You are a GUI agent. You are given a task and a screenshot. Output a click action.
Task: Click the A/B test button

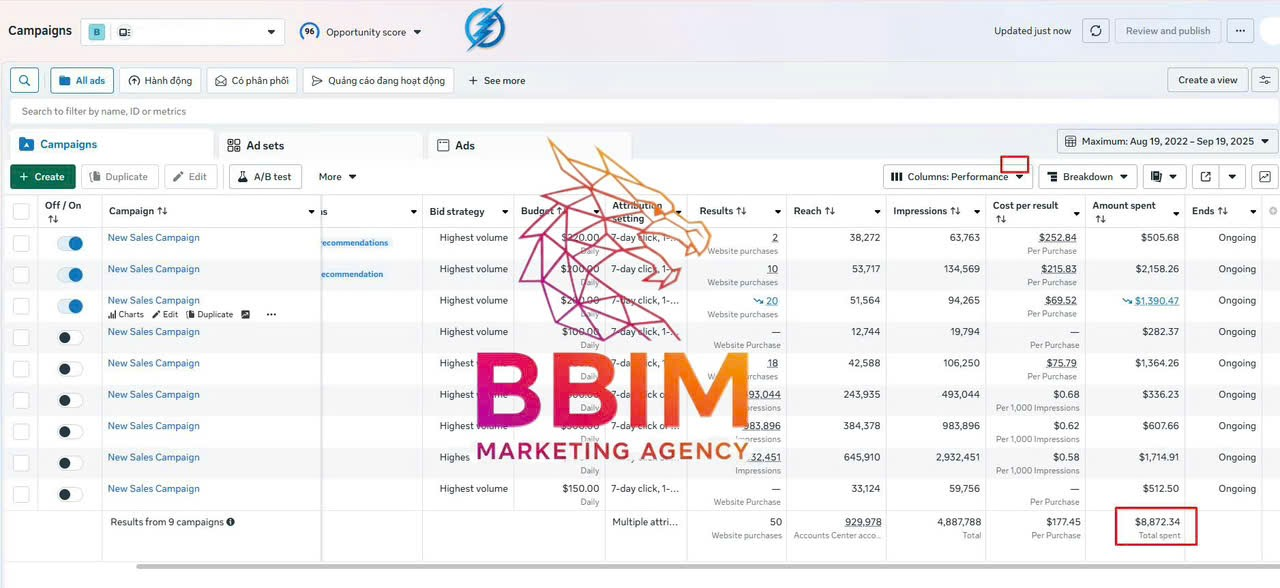266,177
